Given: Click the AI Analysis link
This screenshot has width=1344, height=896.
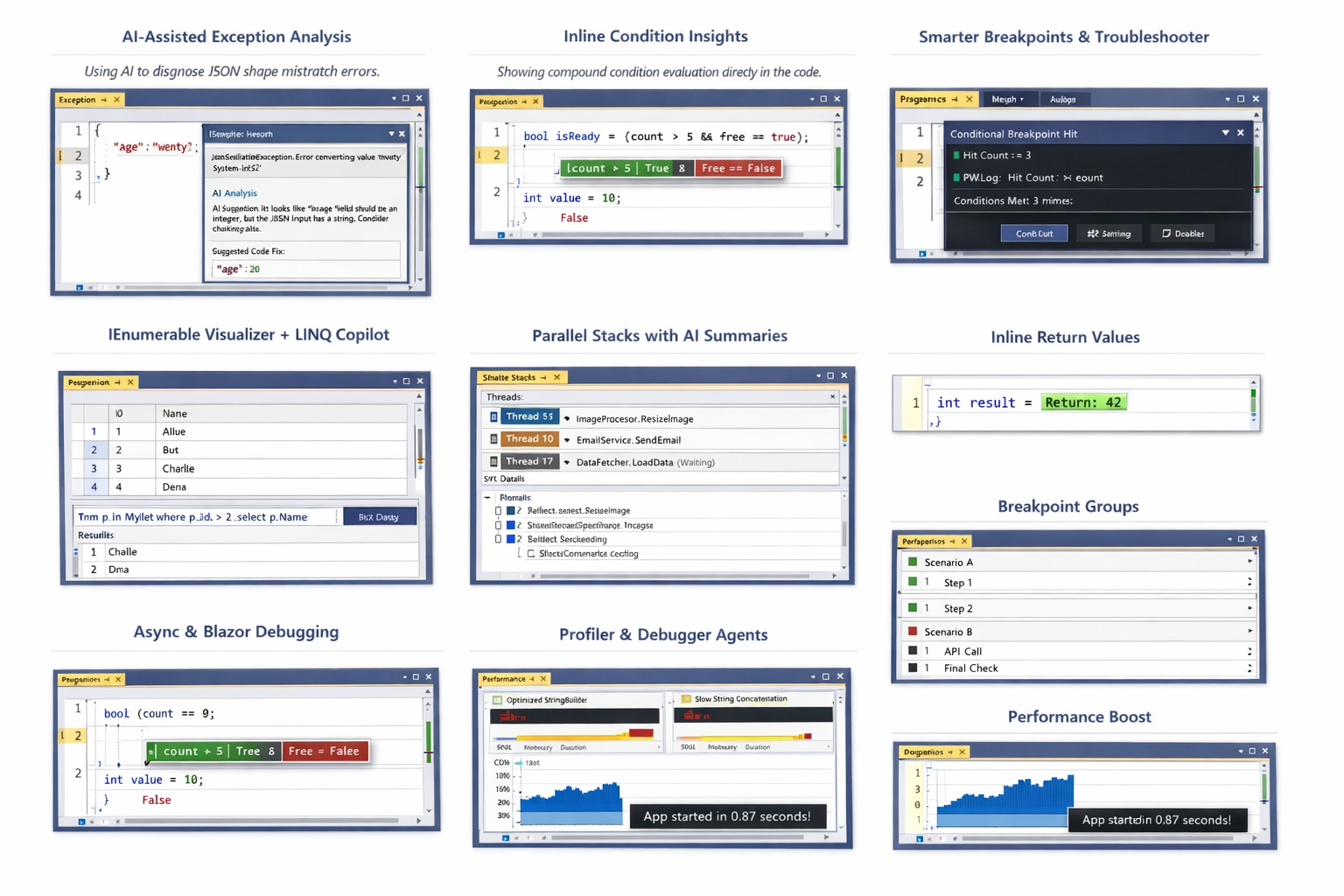Looking at the screenshot, I should coord(234,193).
